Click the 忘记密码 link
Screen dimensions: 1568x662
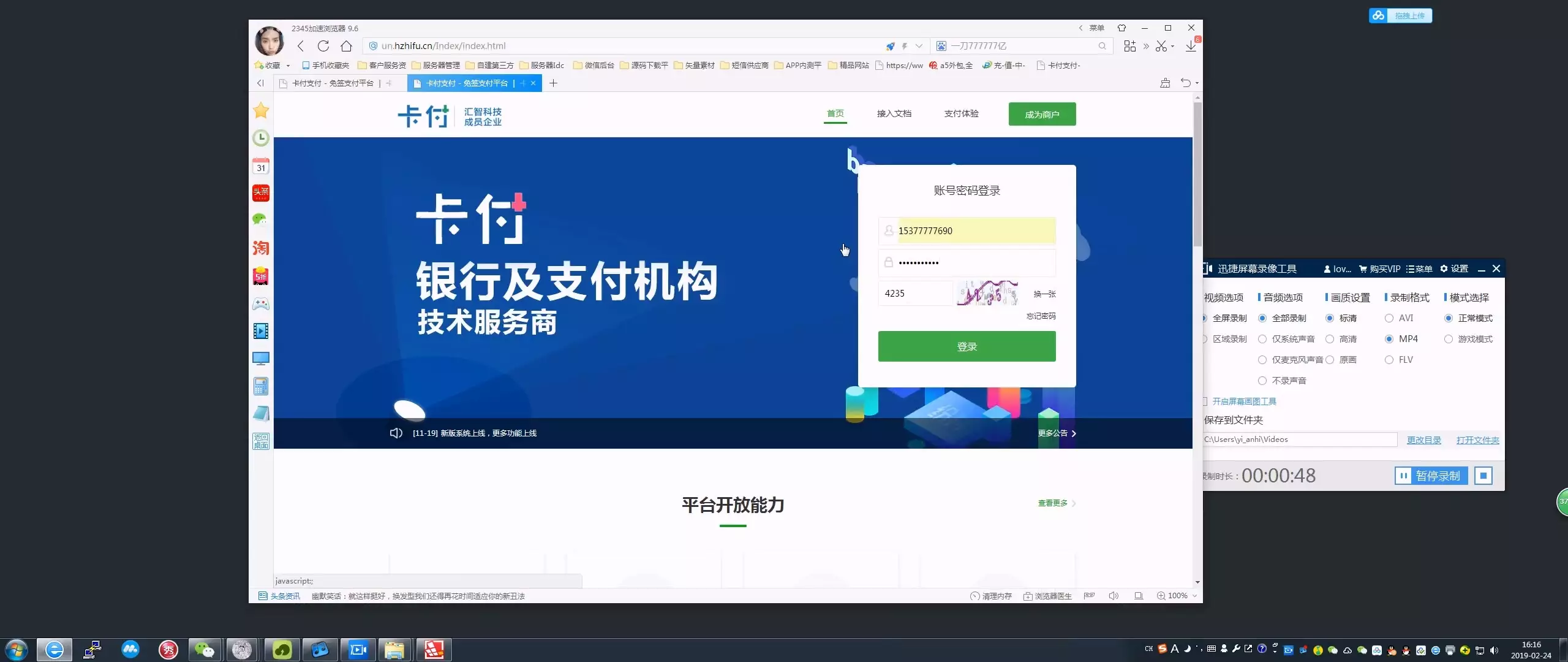1041,316
